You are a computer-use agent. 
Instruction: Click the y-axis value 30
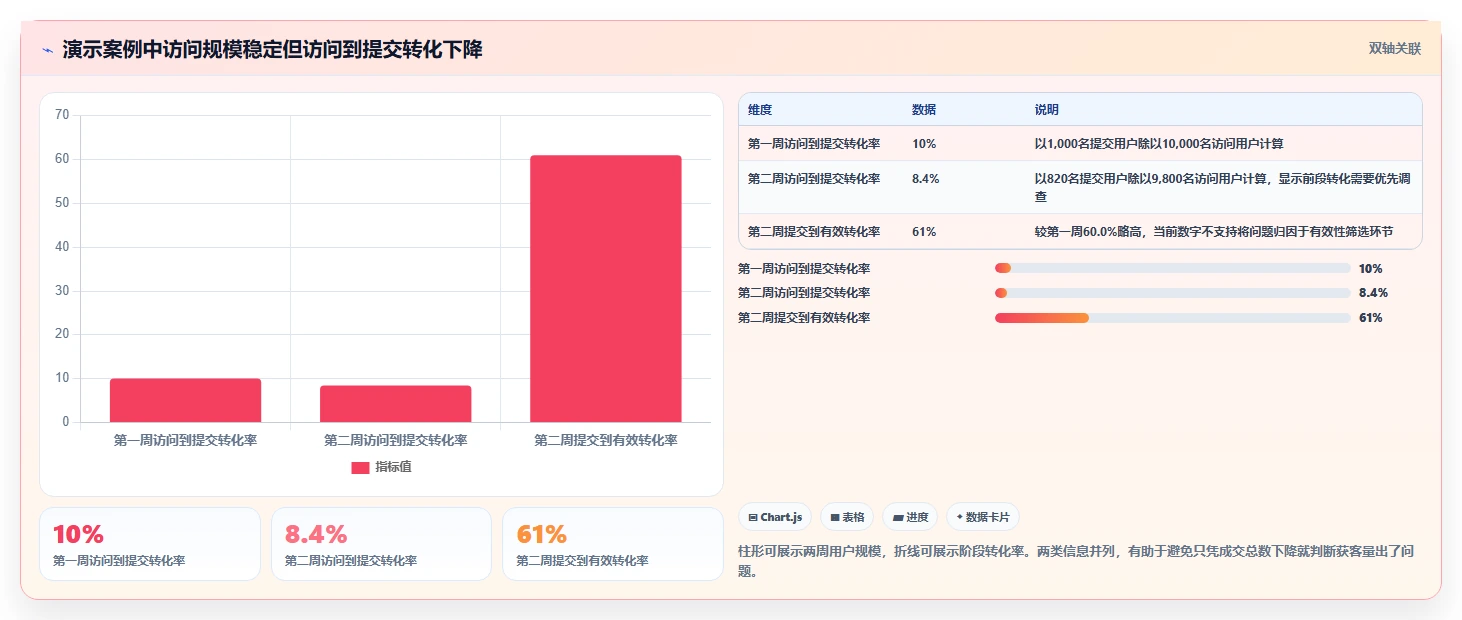tap(62, 291)
